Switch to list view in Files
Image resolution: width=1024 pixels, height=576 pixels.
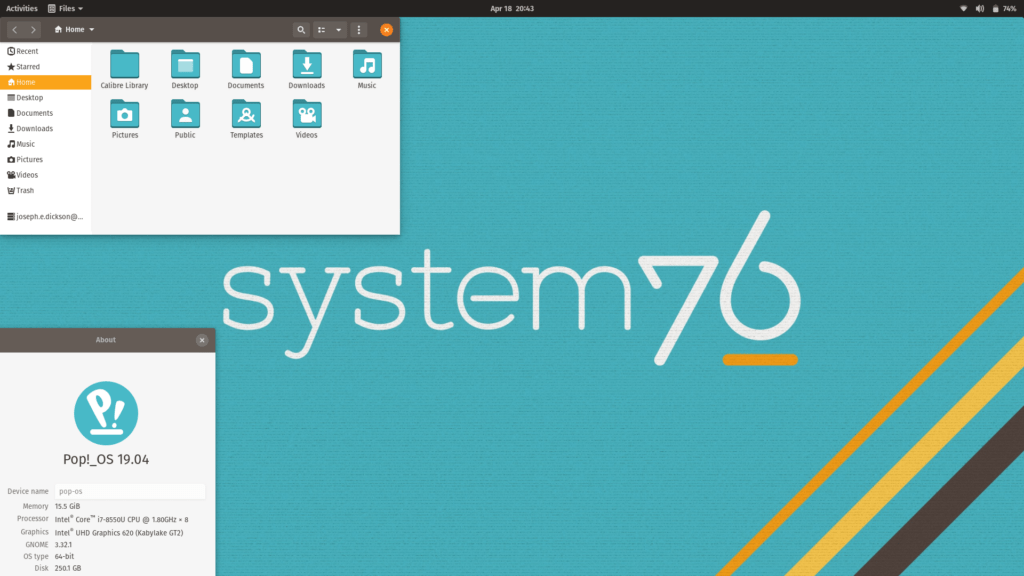point(320,29)
